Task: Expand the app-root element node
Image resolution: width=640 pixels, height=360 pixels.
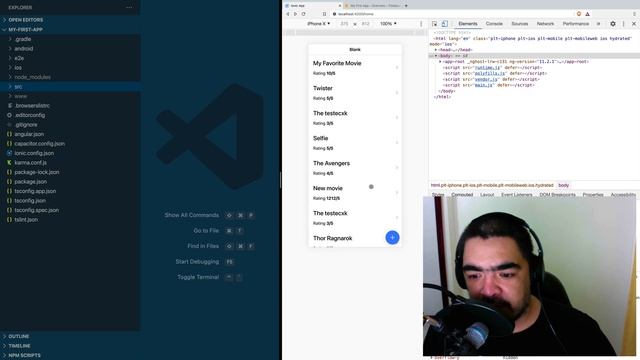Action: coord(440,62)
